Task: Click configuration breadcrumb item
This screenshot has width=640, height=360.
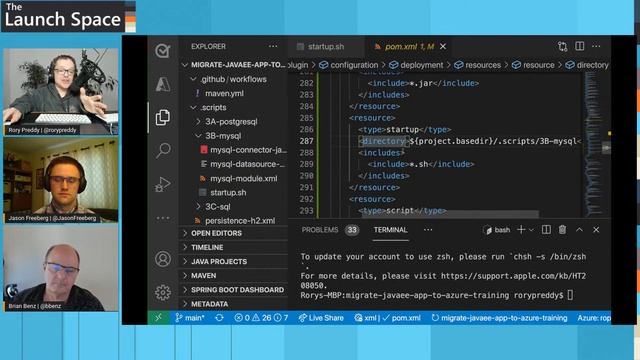Action: tap(349, 65)
